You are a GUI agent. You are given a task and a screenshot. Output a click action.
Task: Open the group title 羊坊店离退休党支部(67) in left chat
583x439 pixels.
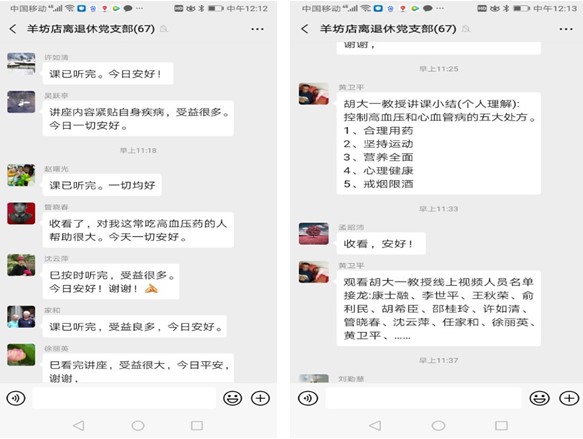91,29
